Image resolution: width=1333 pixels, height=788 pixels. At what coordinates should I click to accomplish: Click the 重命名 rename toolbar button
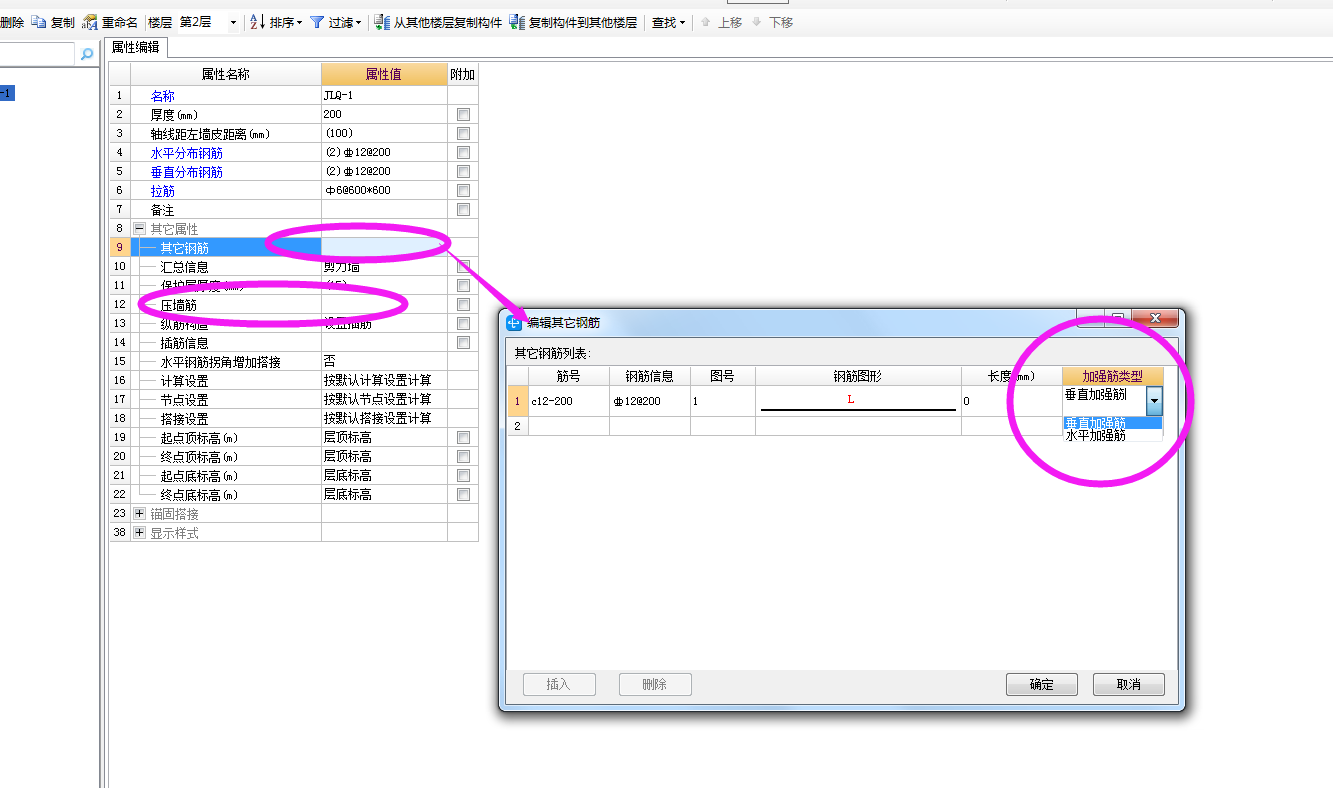coord(110,22)
